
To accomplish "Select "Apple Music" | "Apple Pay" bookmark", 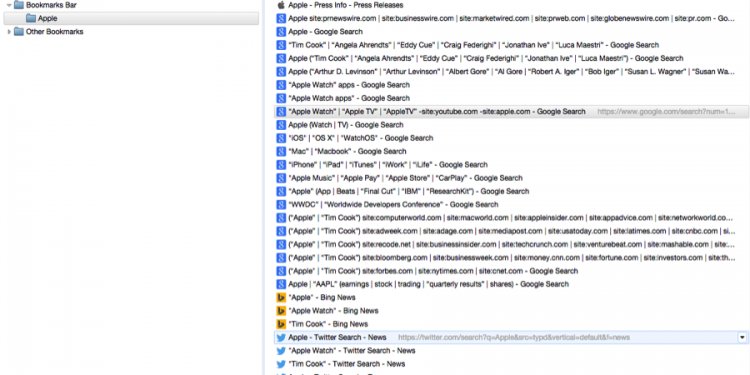I will click(x=405, y=178).
